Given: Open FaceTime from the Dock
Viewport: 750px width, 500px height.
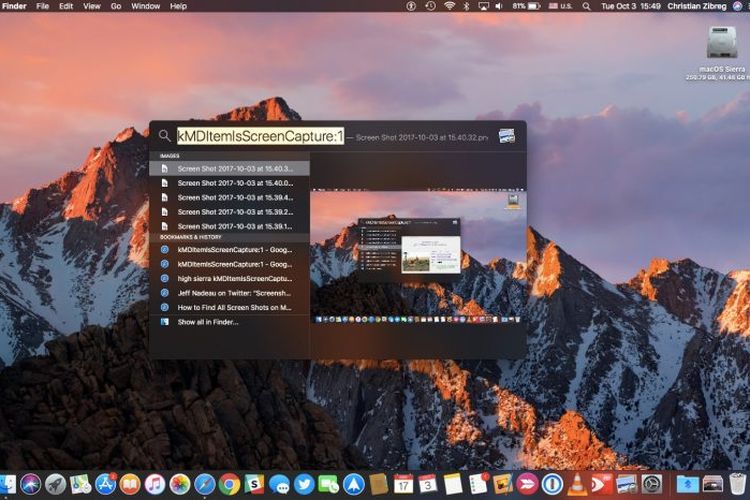Looking at the screenshot, I should pyautogui.click(x=329, y=485).
